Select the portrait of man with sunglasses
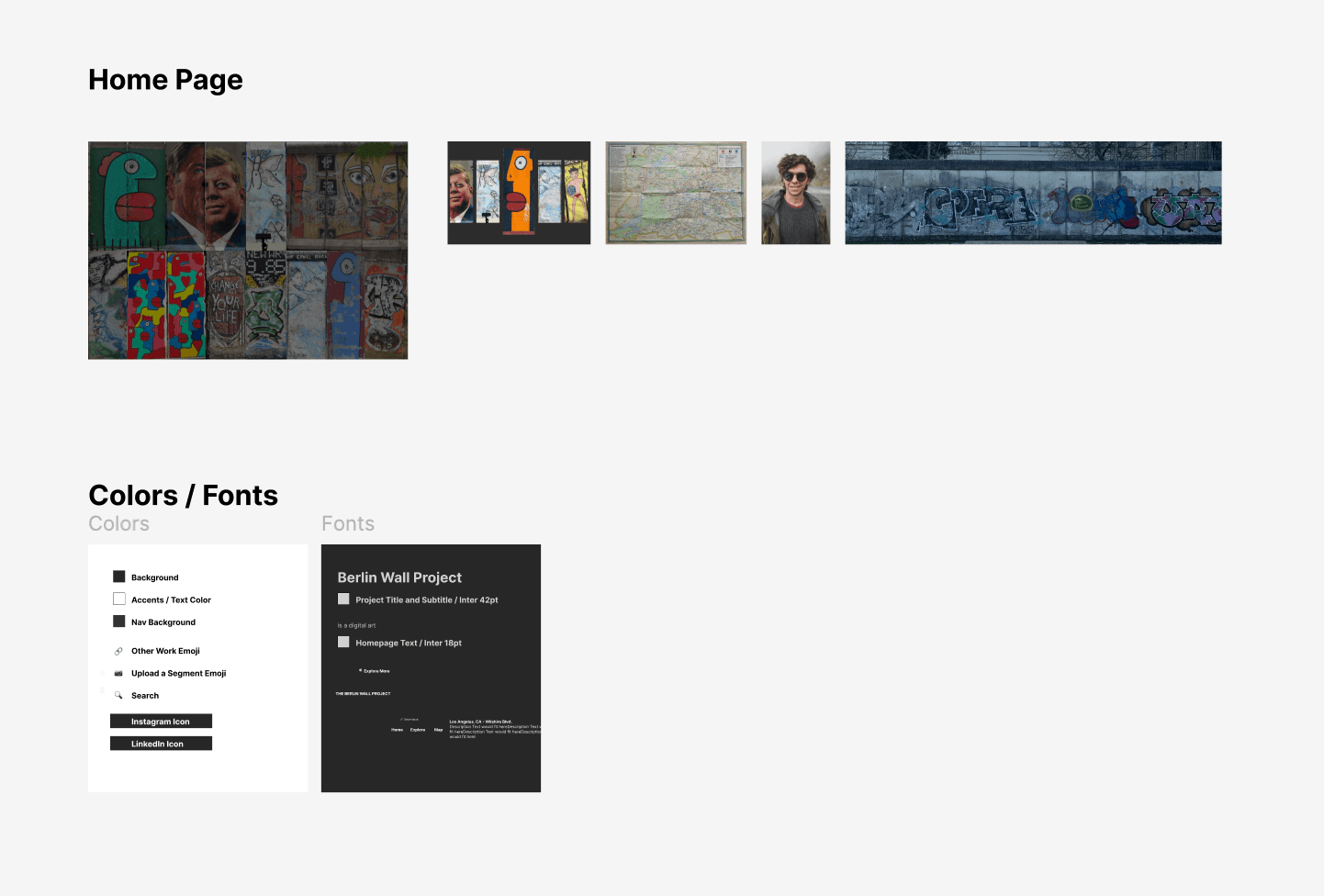The height and width of the screenshot is (896, 1324). [x=796, y=193]
